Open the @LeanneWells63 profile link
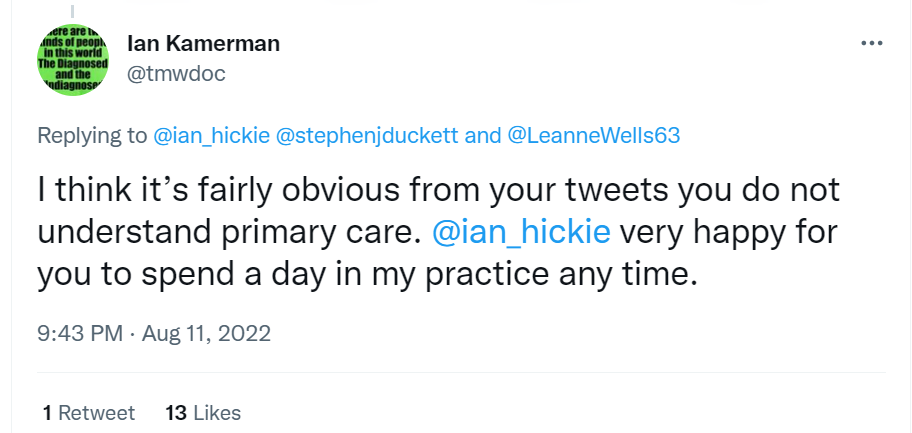 point(594,136)
